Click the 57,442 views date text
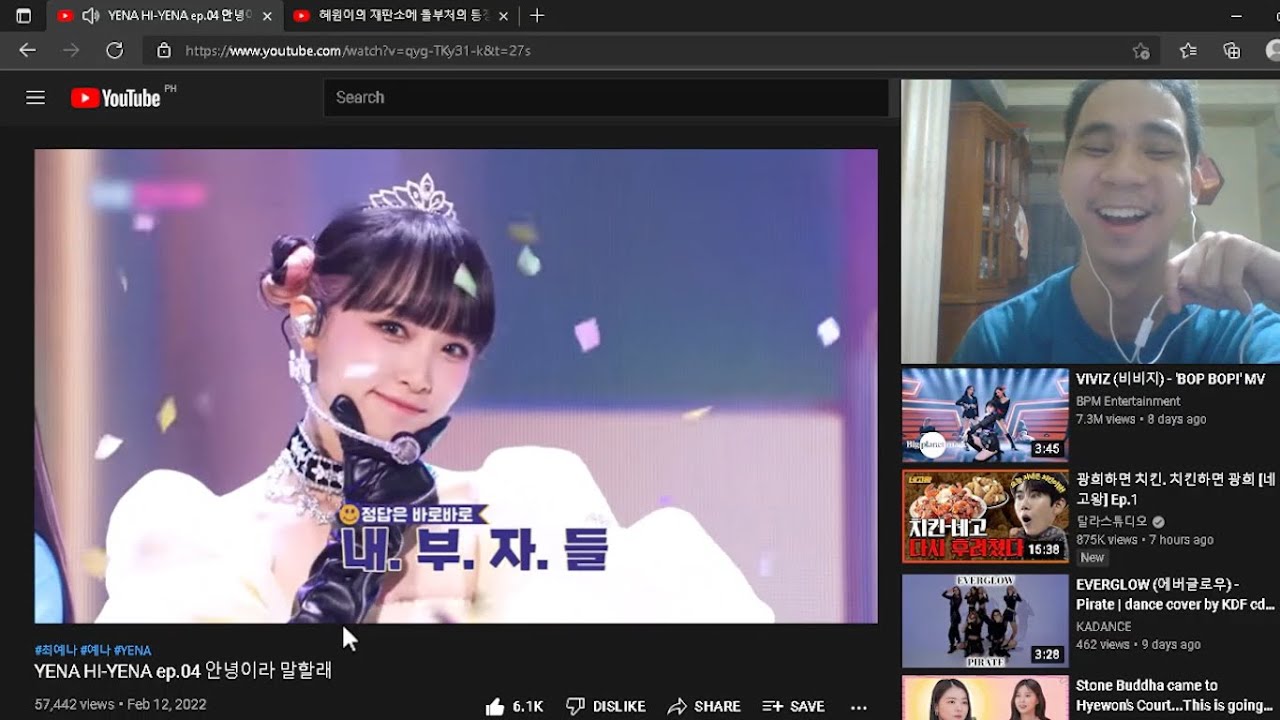This screenshot has width=1280, height=720. click(x=120, y=704)
